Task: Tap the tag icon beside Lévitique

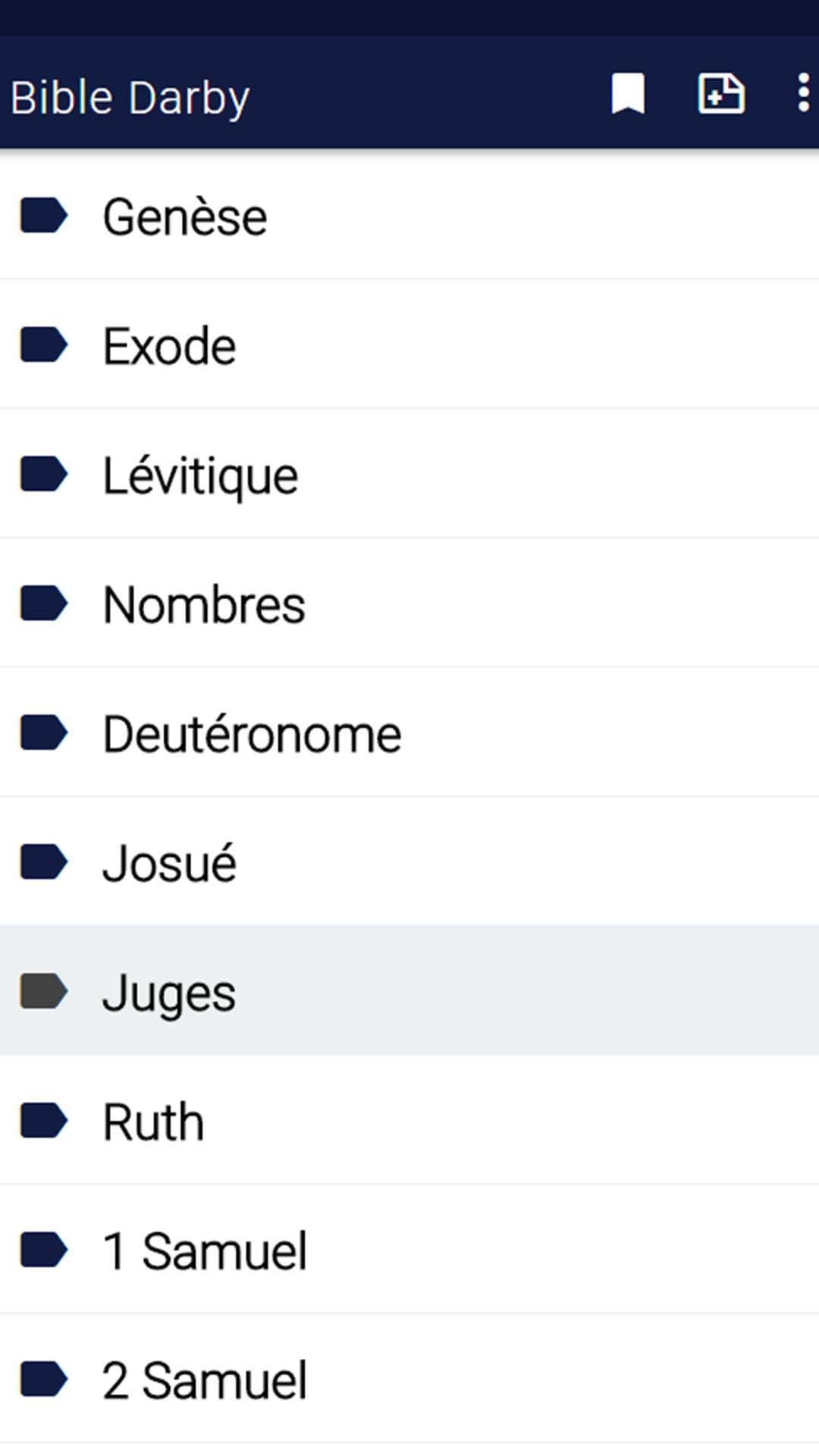Action: point(44,475)
